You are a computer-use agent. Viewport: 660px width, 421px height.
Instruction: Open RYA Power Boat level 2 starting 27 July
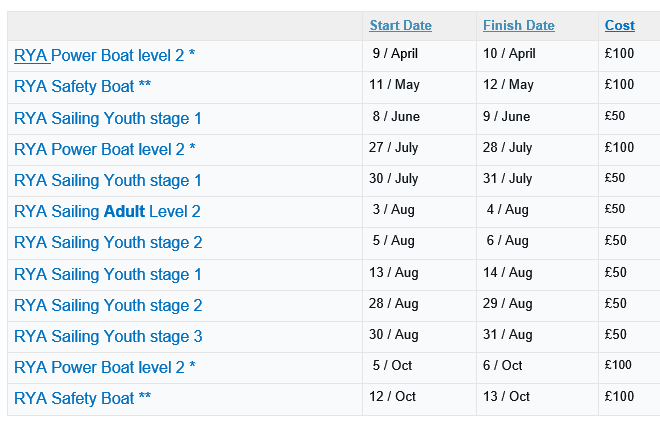point(105,149)
